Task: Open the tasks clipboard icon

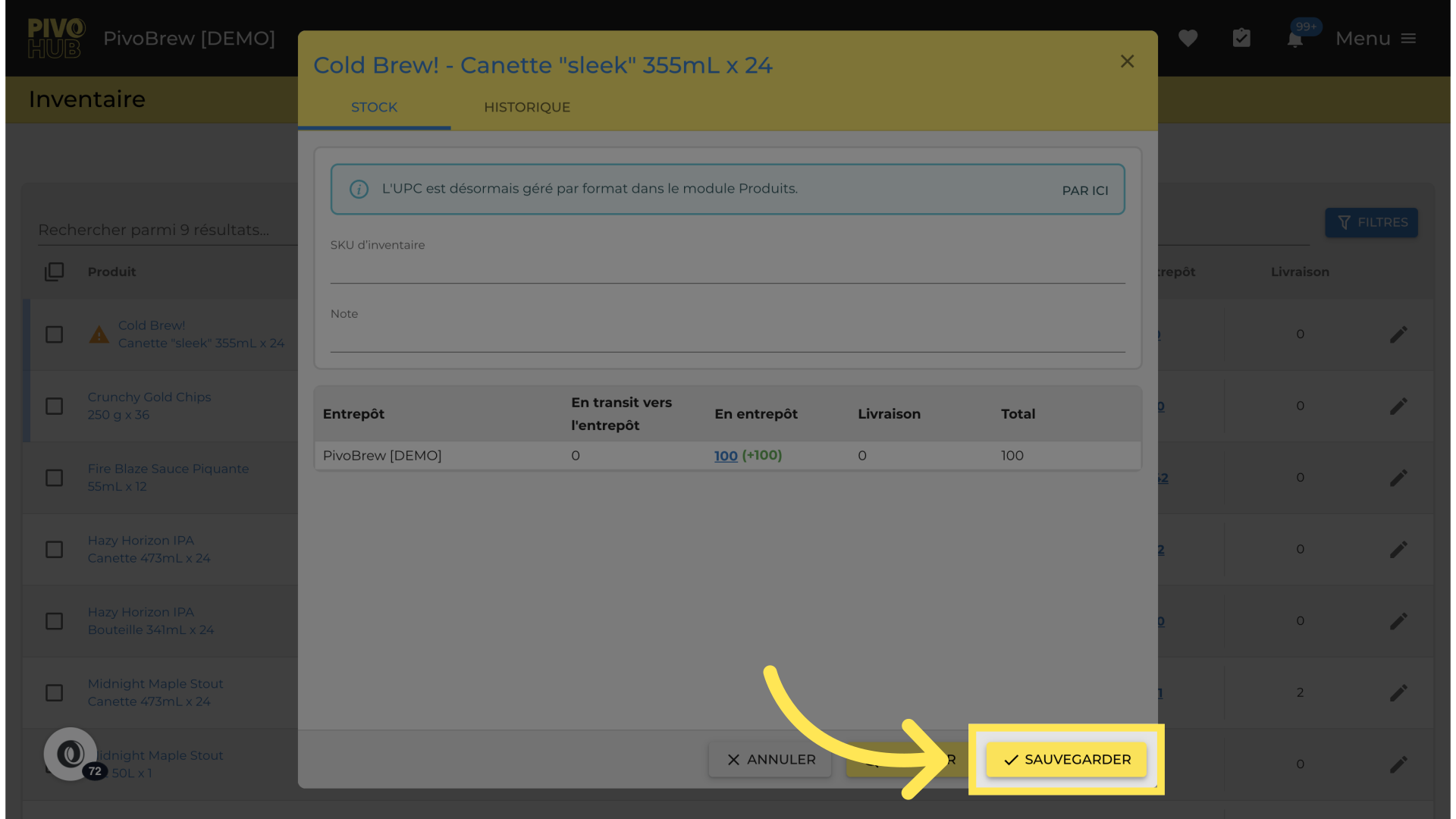Action: tap(1241, 38)
